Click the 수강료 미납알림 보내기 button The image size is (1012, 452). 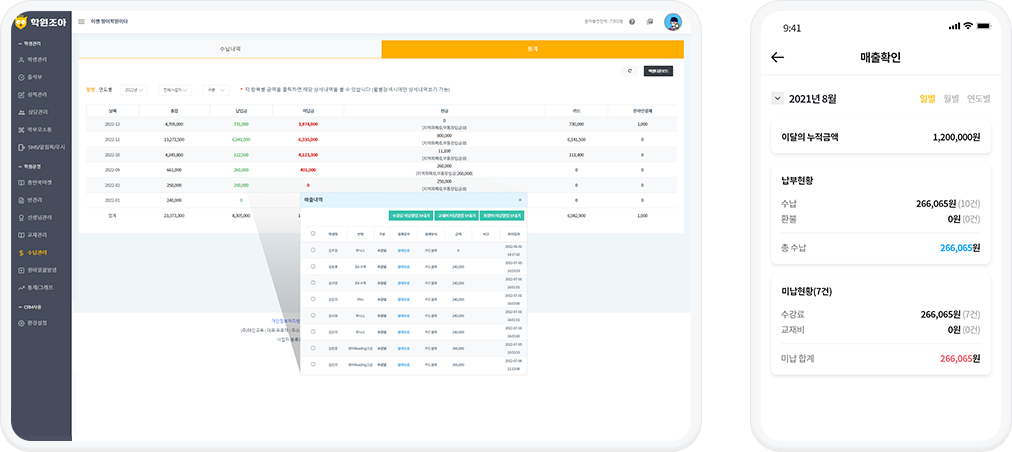(410, 215)
